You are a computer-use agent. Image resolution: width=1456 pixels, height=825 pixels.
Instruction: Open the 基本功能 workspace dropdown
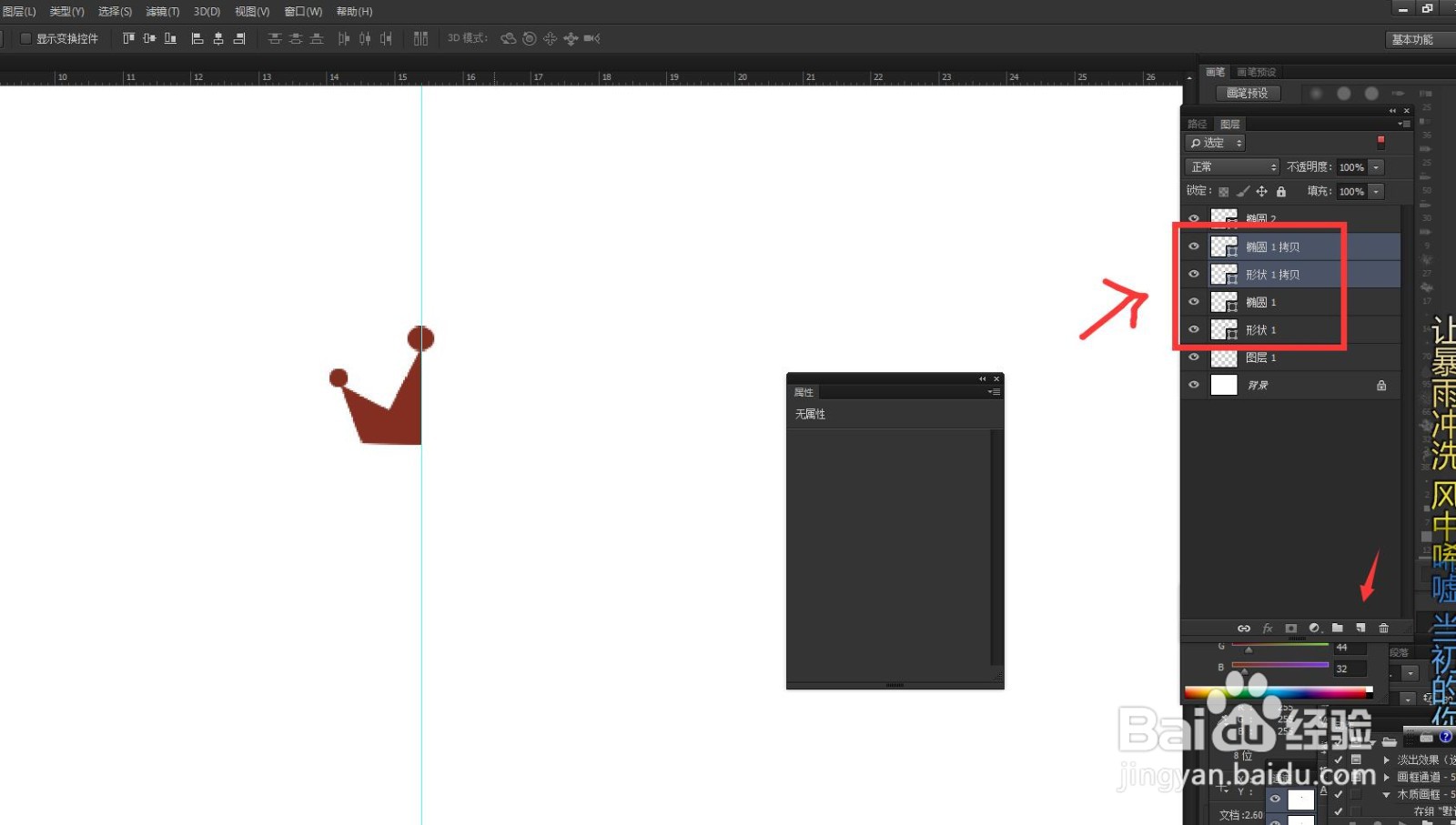click(x=1420, y=39)
